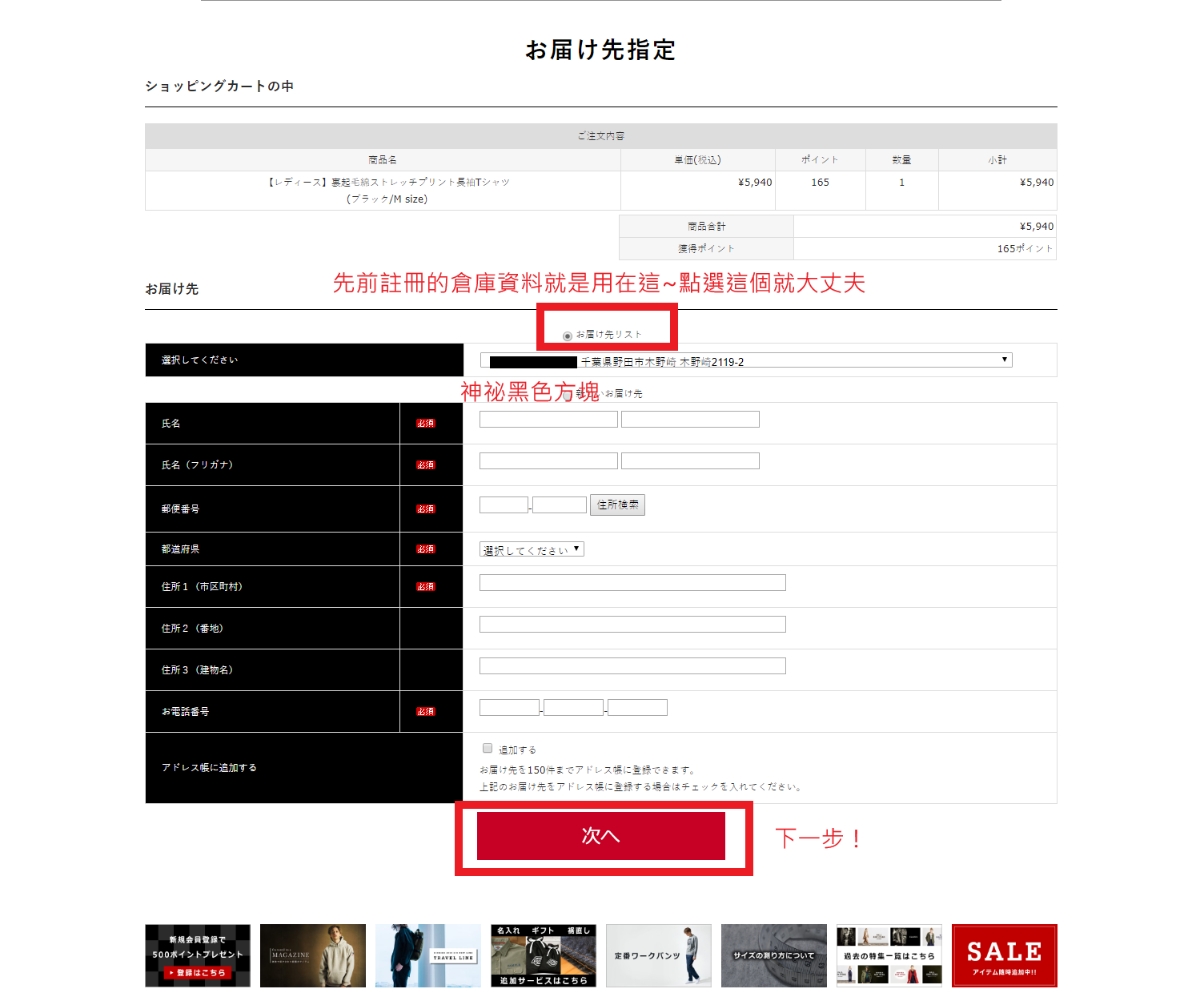Open the 定番ワークパンツ banner
The image size is (1204, 1005).
coord(658,955)
